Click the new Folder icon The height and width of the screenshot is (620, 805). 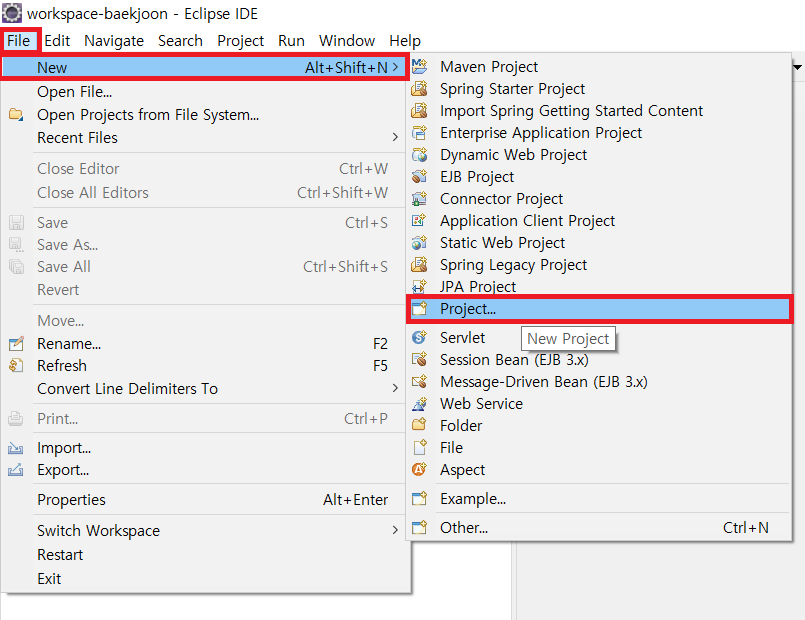pyautogui.click(x=419, y=425)
